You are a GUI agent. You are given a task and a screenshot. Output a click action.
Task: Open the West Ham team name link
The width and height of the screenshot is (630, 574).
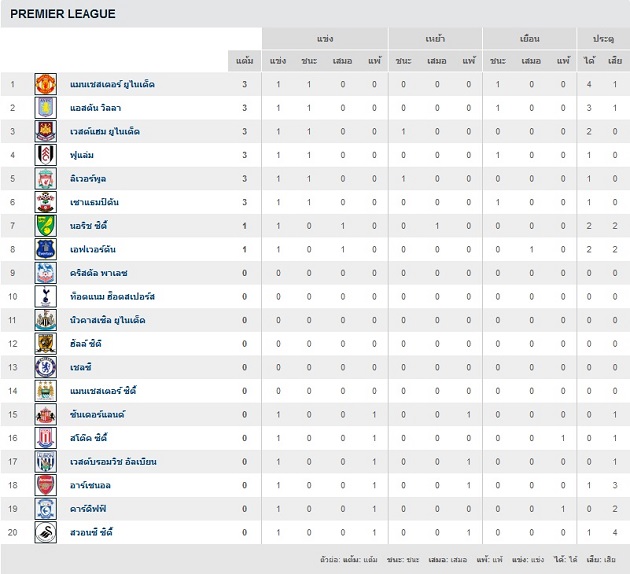click(105, 132)
